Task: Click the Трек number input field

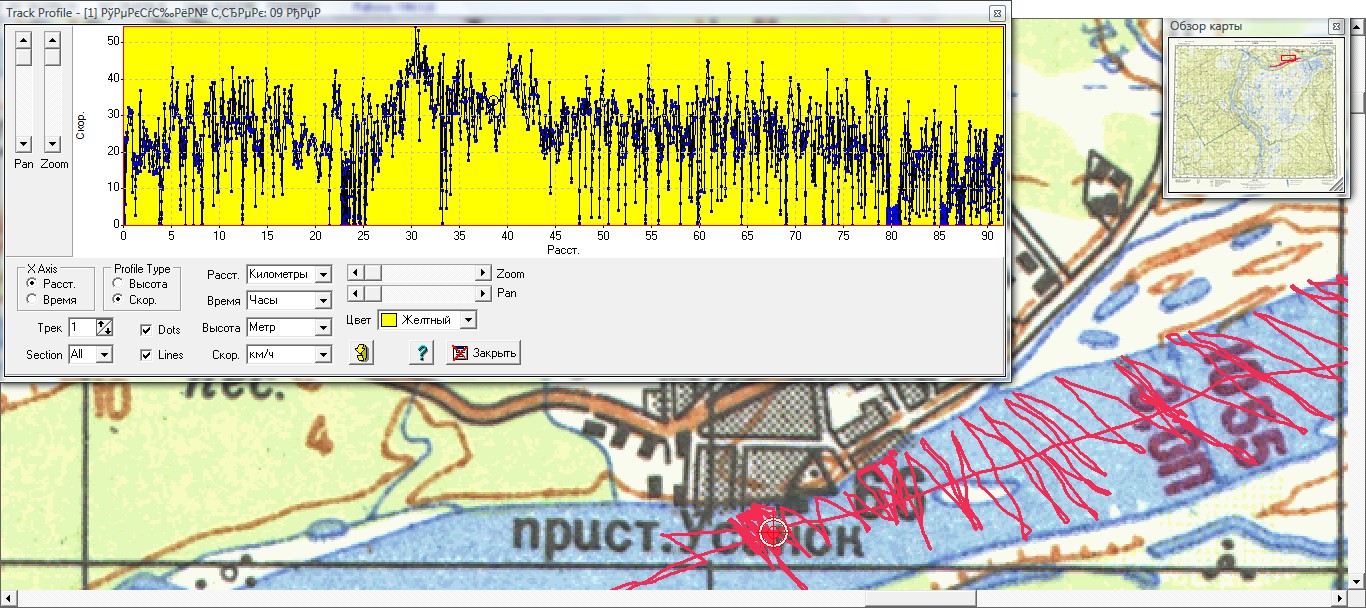Action: 82,327
